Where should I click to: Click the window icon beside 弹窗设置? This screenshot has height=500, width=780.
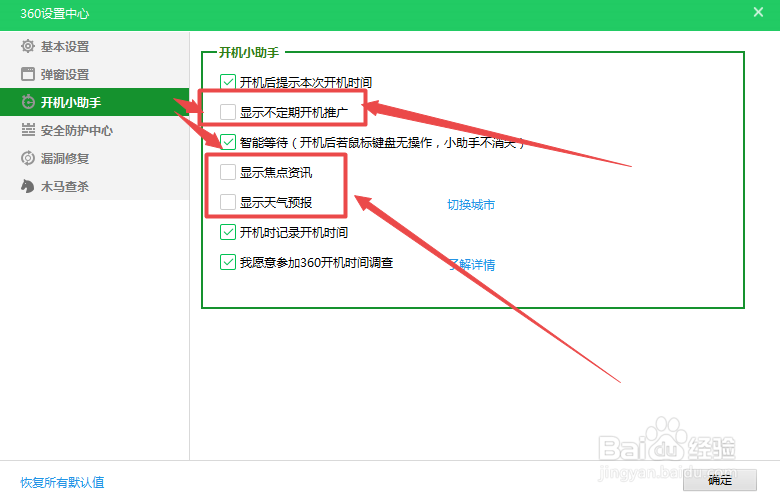pos(28,74)
